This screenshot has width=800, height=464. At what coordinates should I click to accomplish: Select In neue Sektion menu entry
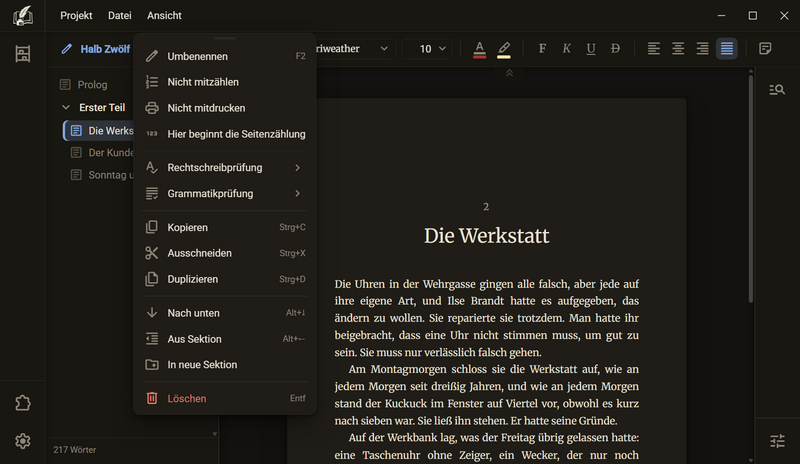coord(225,365)
